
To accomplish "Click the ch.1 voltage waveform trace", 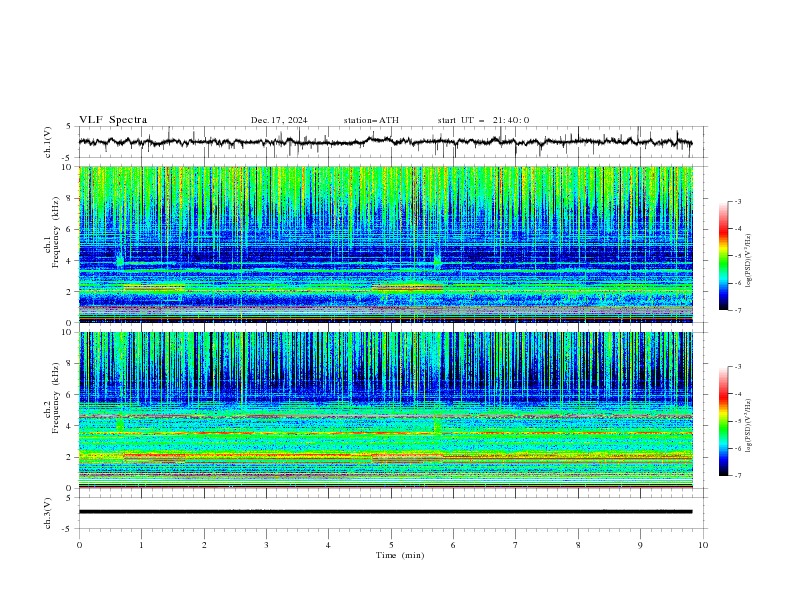I will 385,142.
